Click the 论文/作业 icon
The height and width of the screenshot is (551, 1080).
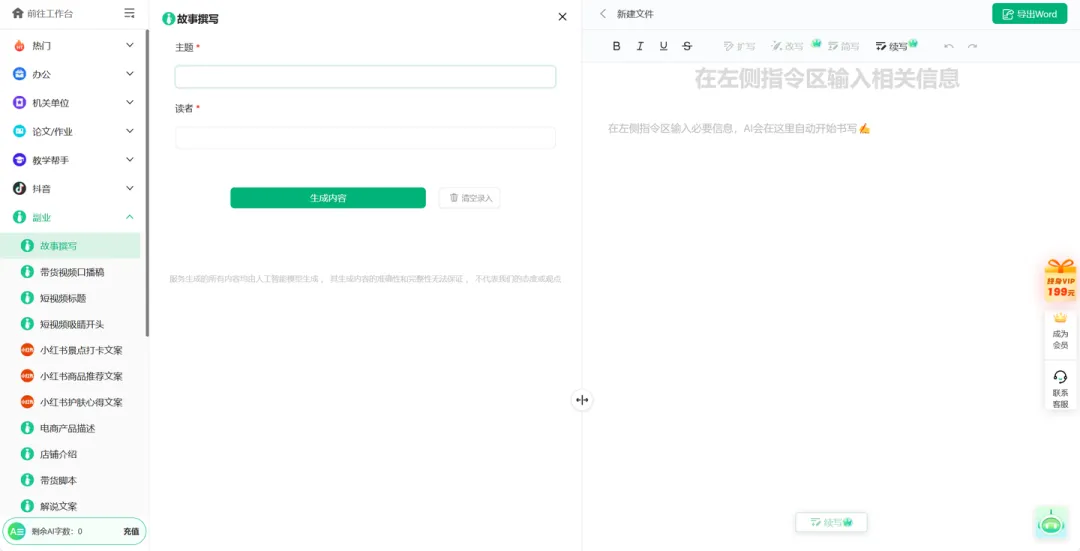pyautogui.click(x=19, y=131)
